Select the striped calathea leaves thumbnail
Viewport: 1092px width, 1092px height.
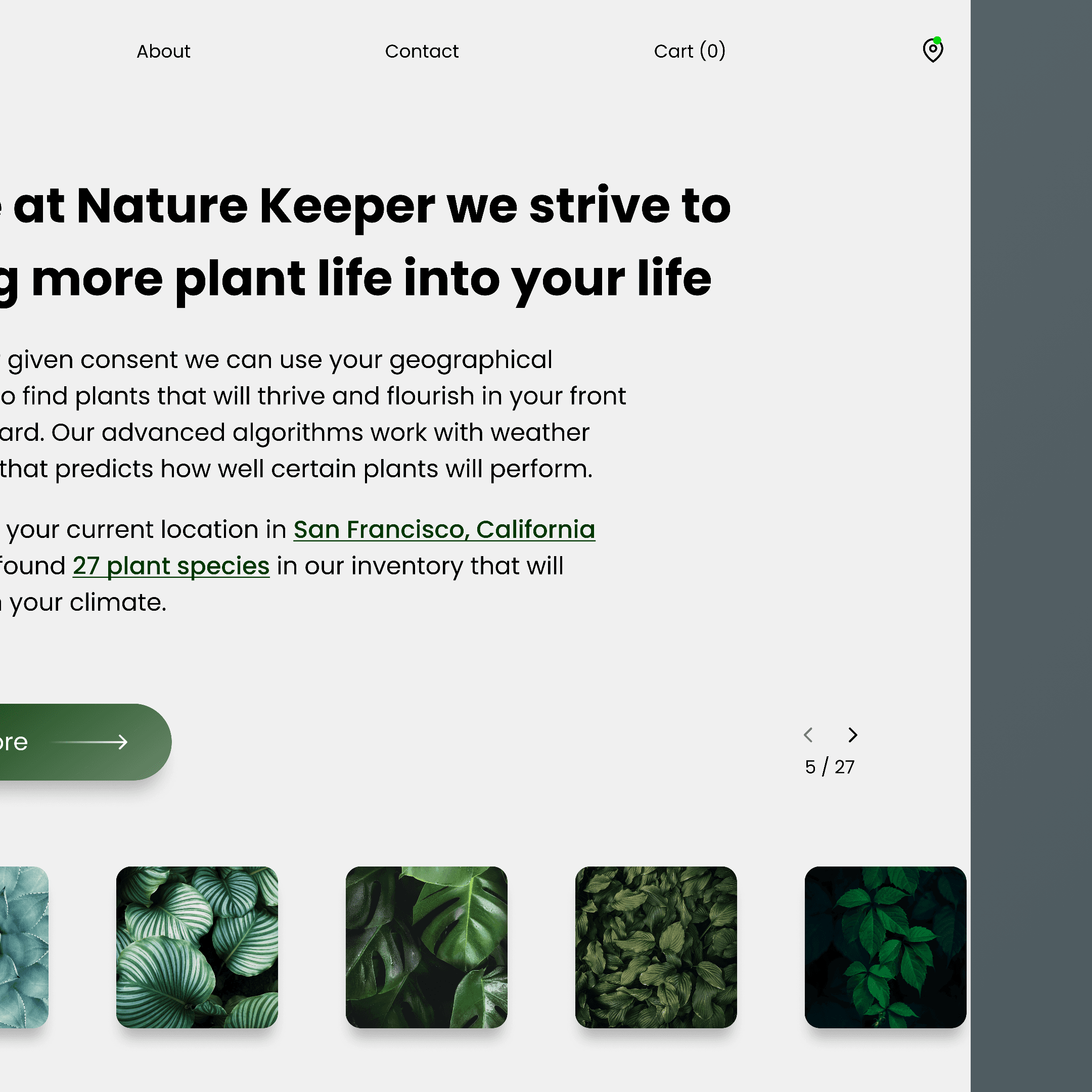197,947
